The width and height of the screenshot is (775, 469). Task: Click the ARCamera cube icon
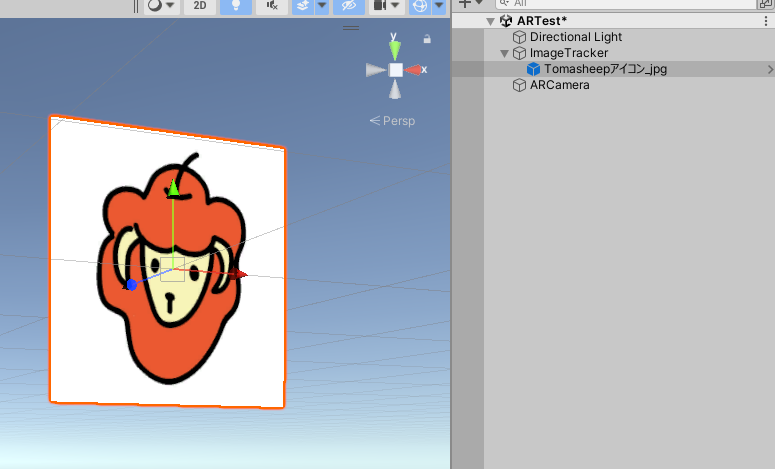pyautogui.click(x=519, y=85)
